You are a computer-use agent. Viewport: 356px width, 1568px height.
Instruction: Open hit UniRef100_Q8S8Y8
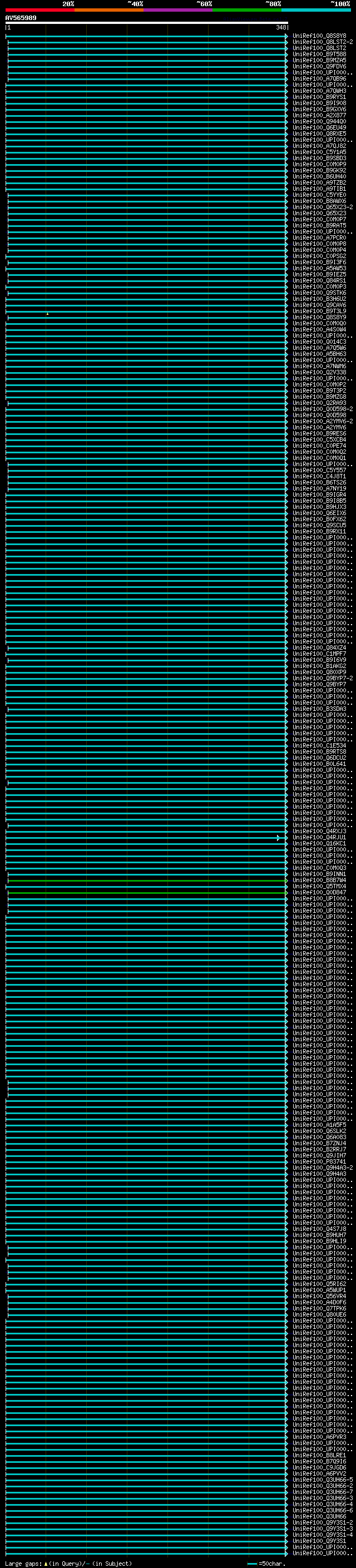click(319, 36)
